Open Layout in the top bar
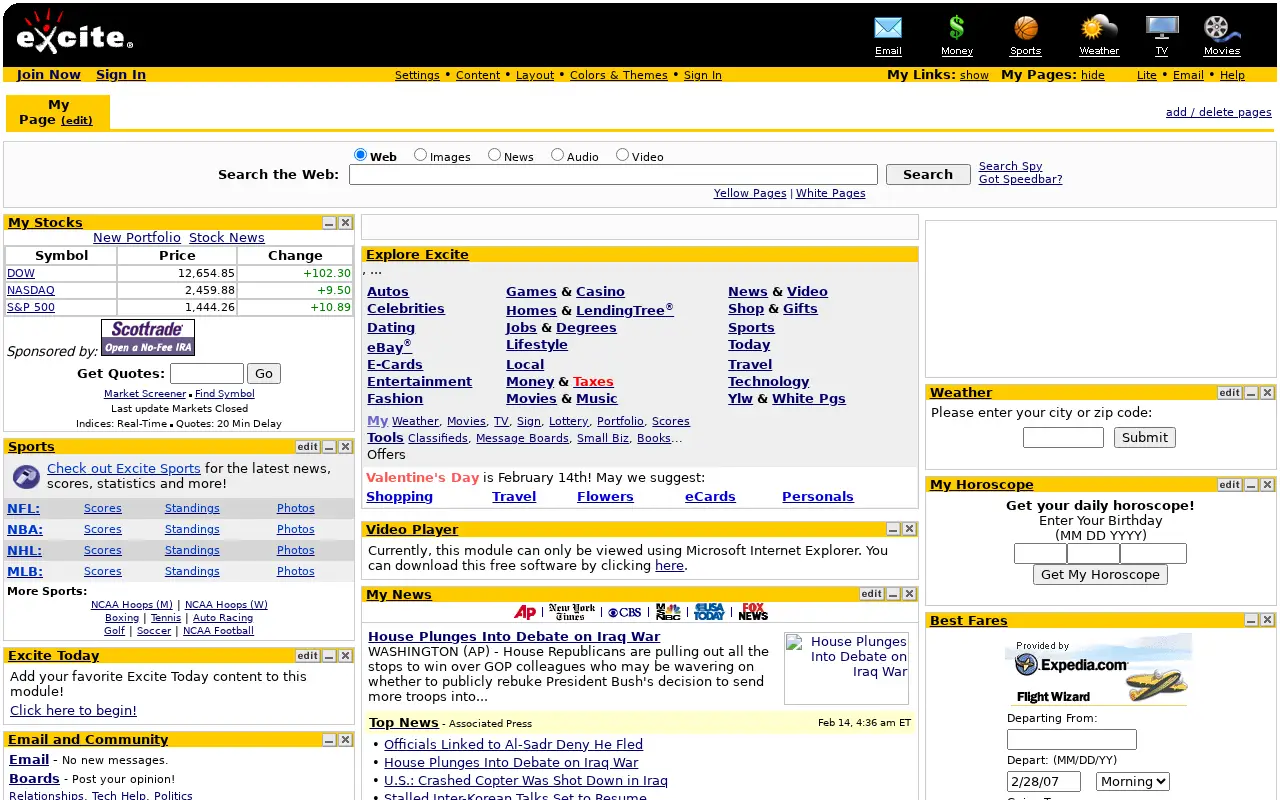 (x=535, y=75)
